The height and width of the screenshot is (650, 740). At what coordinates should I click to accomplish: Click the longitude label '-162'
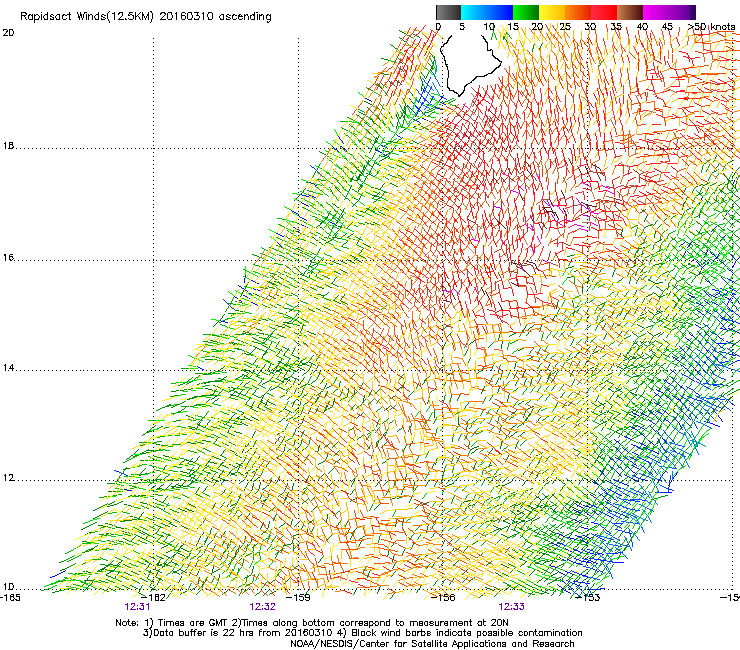pyautogui.click(x=155, y=598)
